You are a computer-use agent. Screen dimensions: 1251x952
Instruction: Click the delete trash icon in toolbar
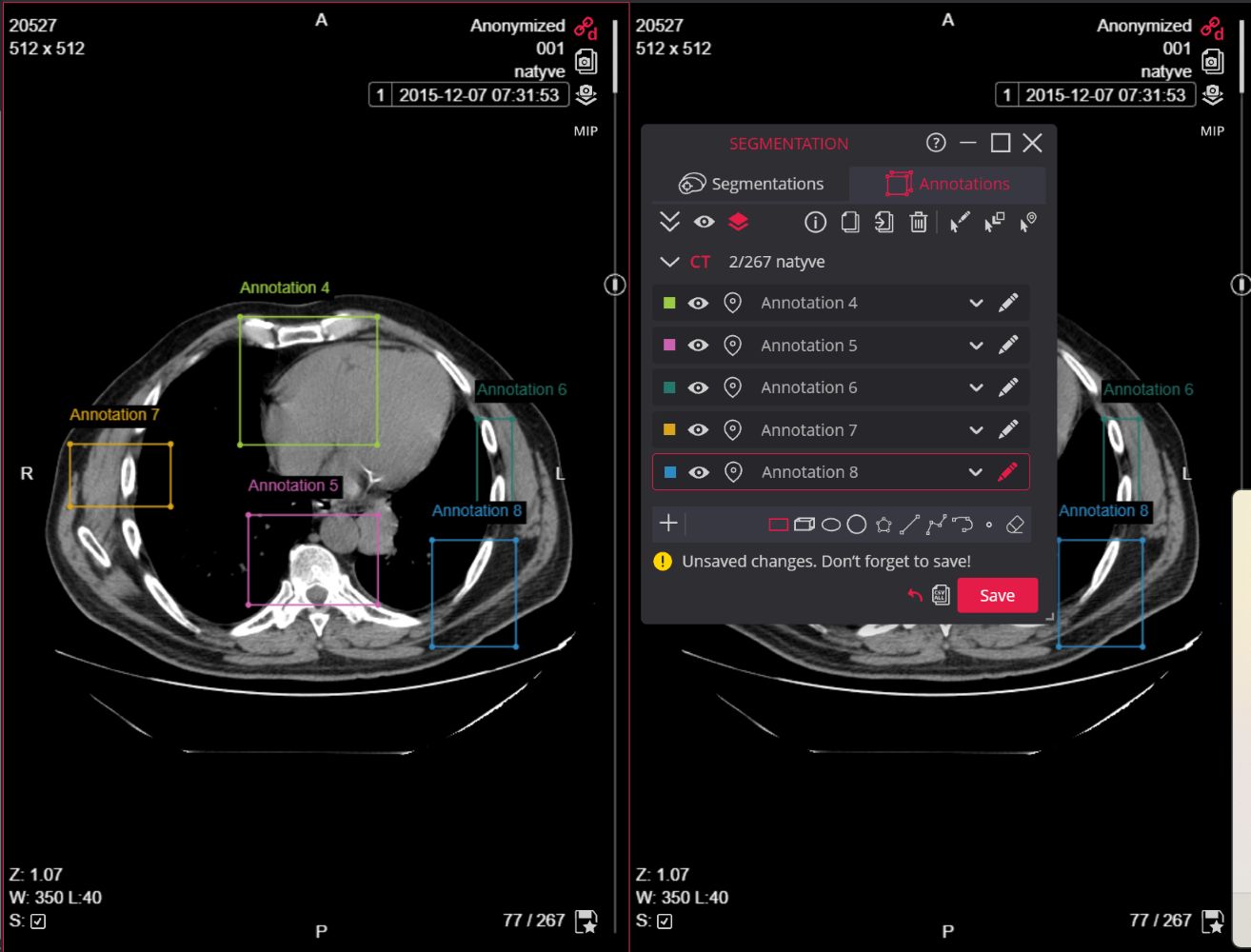point(918,222)
